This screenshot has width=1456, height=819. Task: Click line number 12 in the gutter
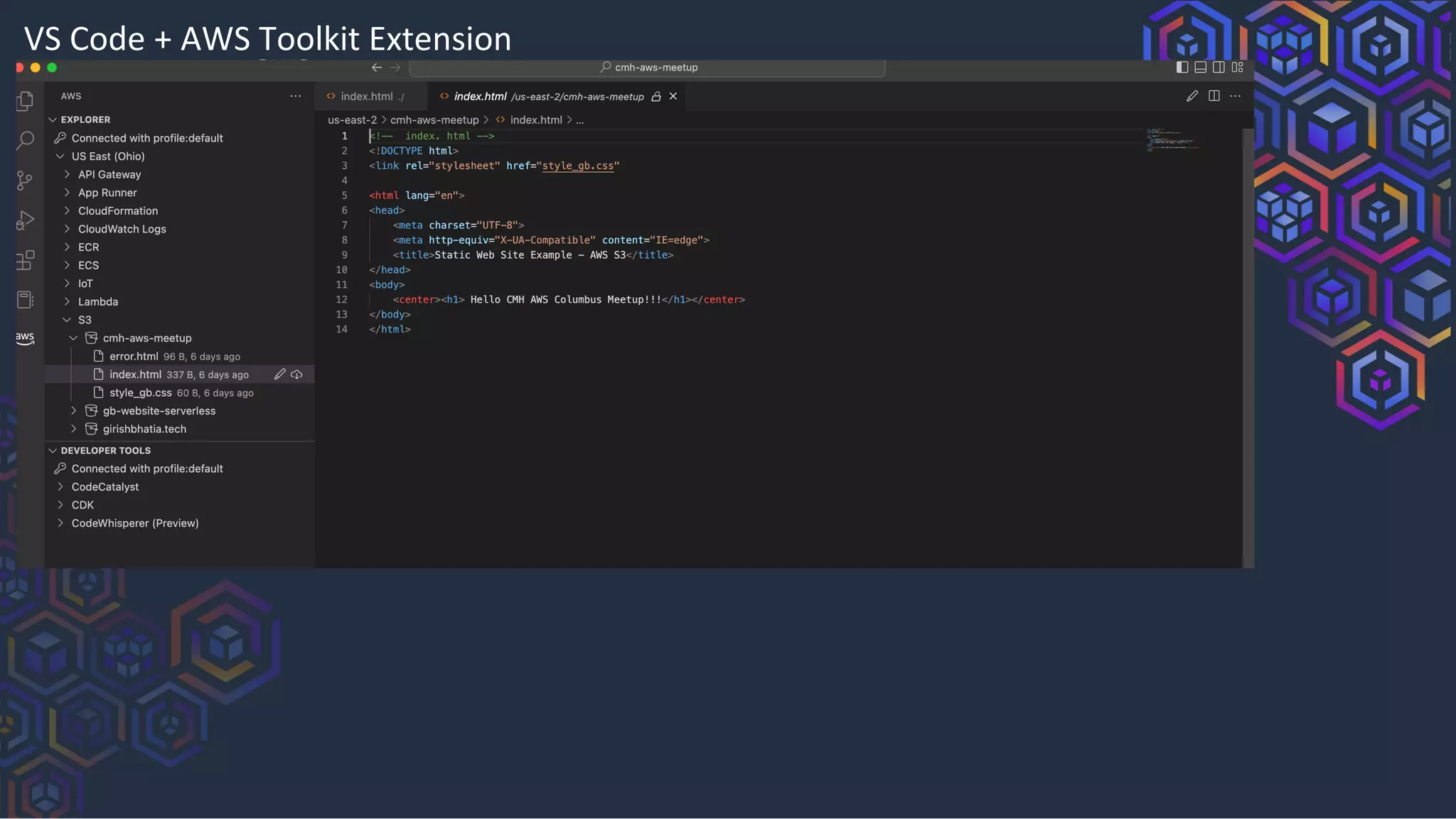click(342, 299)
